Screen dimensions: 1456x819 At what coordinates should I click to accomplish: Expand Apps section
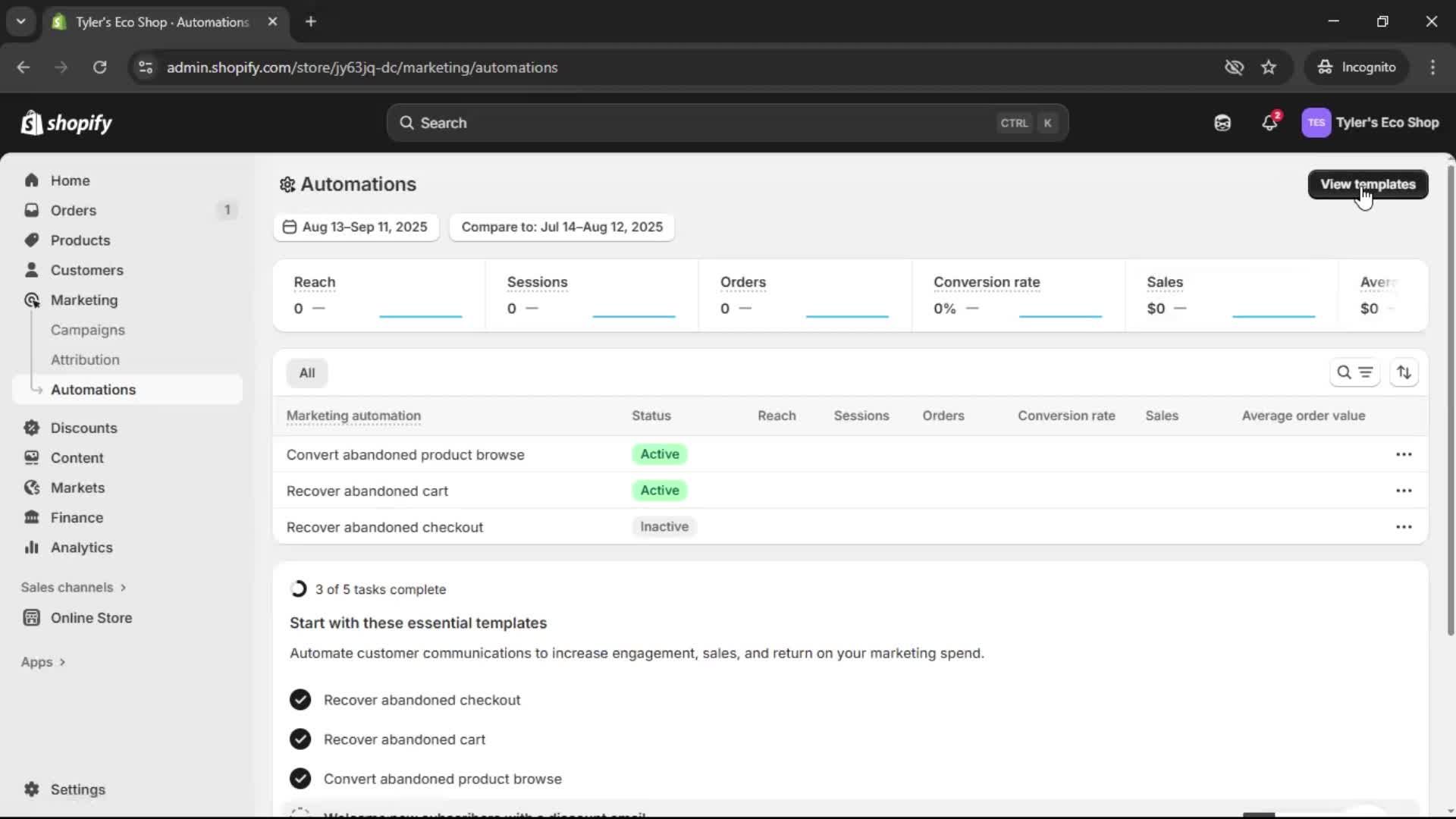click(43, 662)
